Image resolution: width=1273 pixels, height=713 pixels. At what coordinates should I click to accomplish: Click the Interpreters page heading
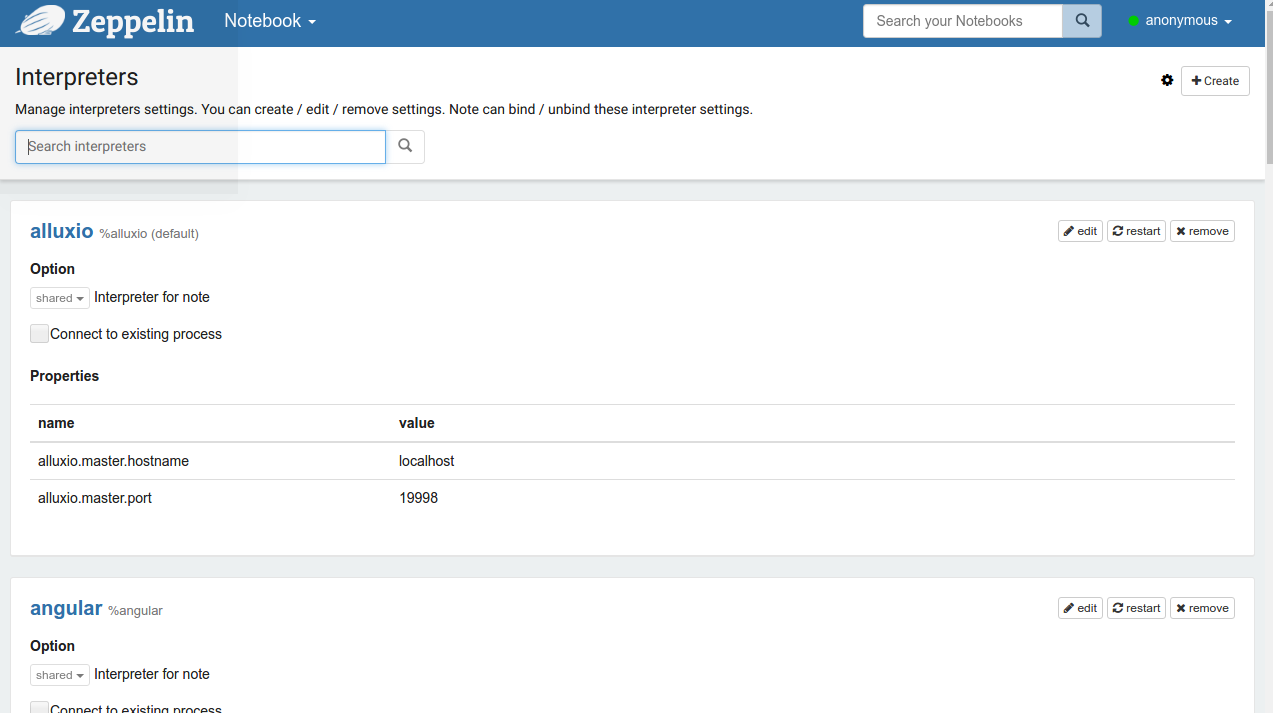pyautogui.click(x=77, y=77)
